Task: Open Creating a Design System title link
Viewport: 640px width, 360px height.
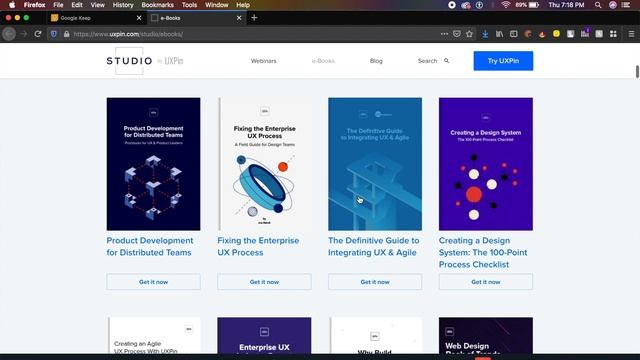Action: coord(483,252)
